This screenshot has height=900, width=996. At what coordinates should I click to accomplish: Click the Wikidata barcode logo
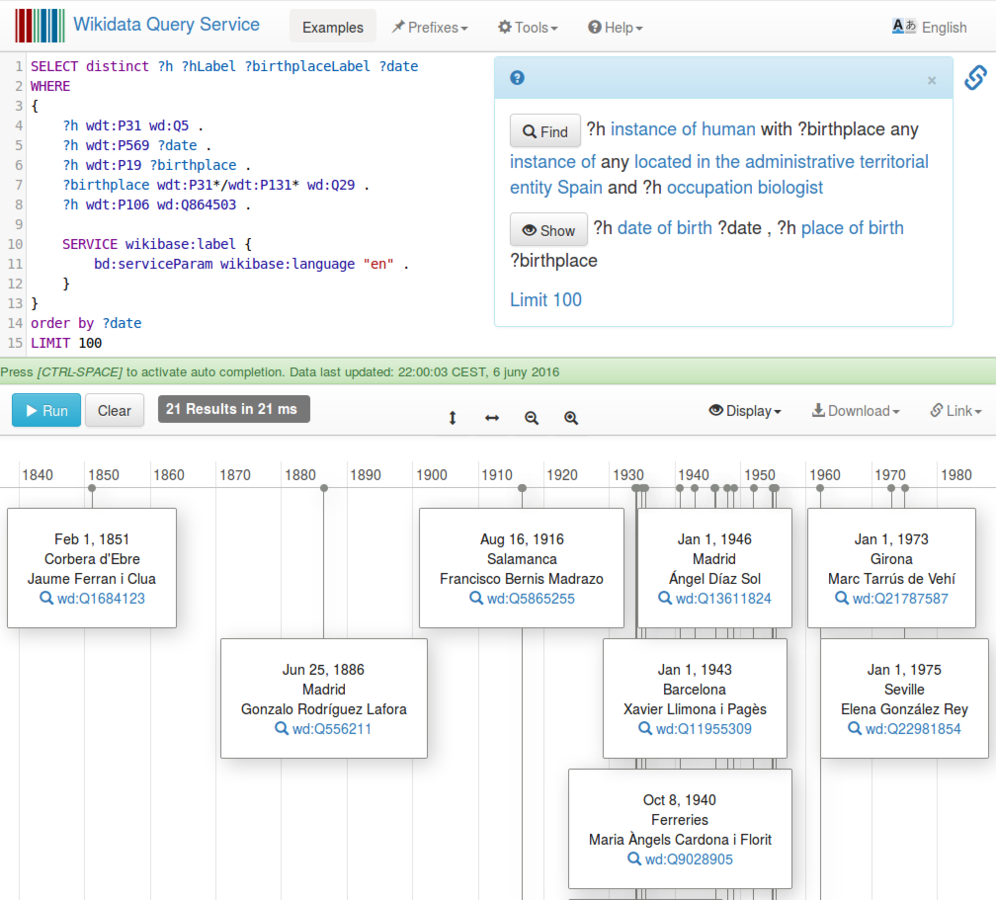pyautogui.click(x=39, y=25)
